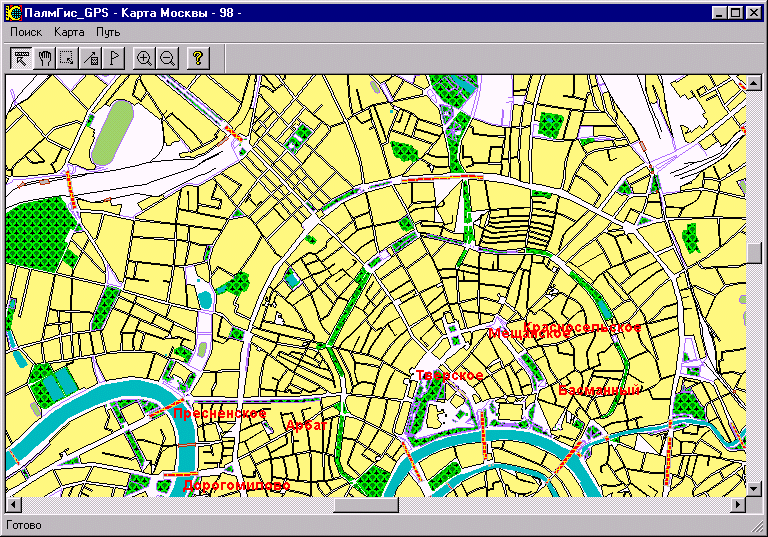The height and width of the screenshot is (537, 768).
Task: Click the vertical scrollbar thumb
Action: 754,253
